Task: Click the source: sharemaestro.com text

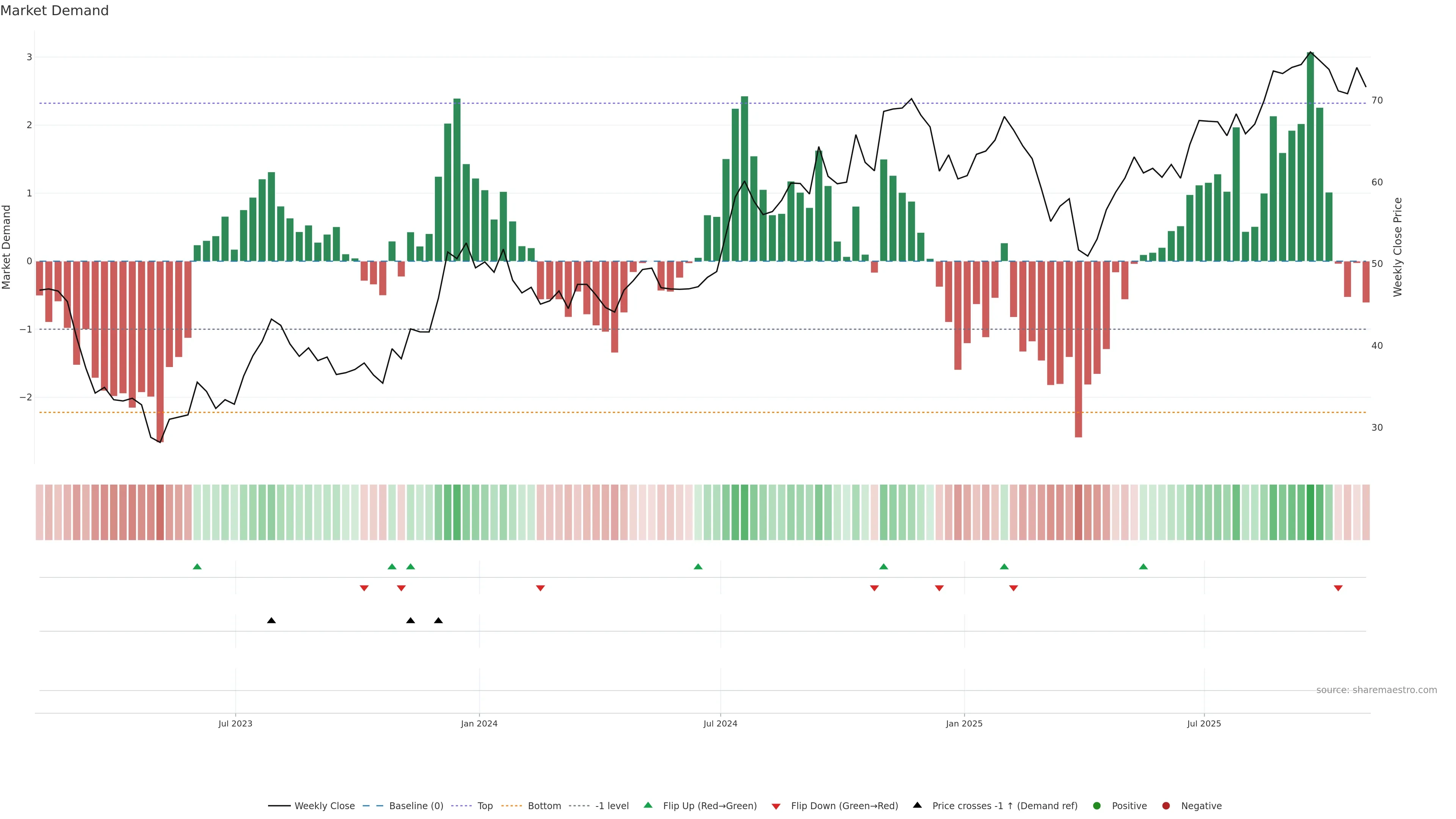Action: pos(1376,690)
